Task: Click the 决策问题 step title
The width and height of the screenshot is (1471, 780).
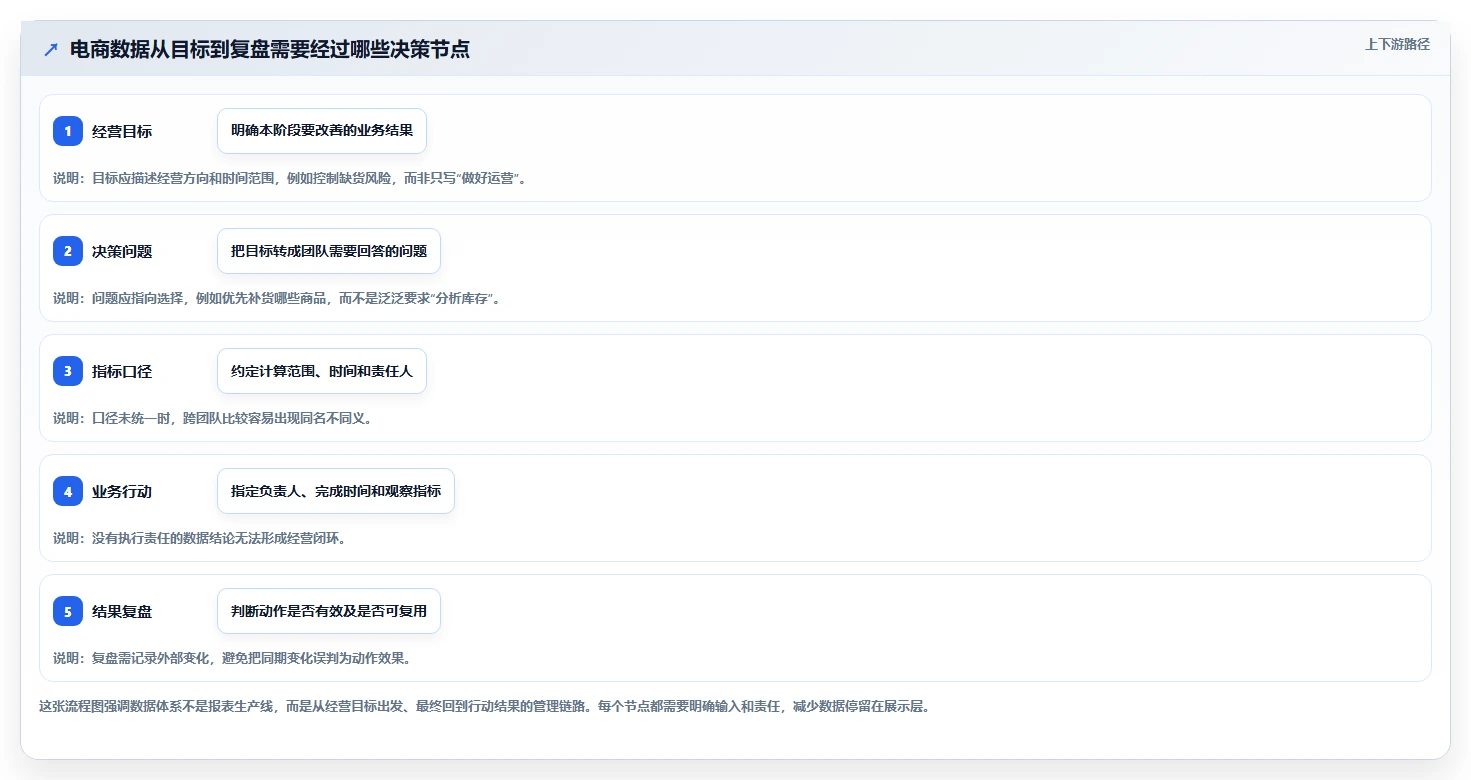Action: pos(122,251)
